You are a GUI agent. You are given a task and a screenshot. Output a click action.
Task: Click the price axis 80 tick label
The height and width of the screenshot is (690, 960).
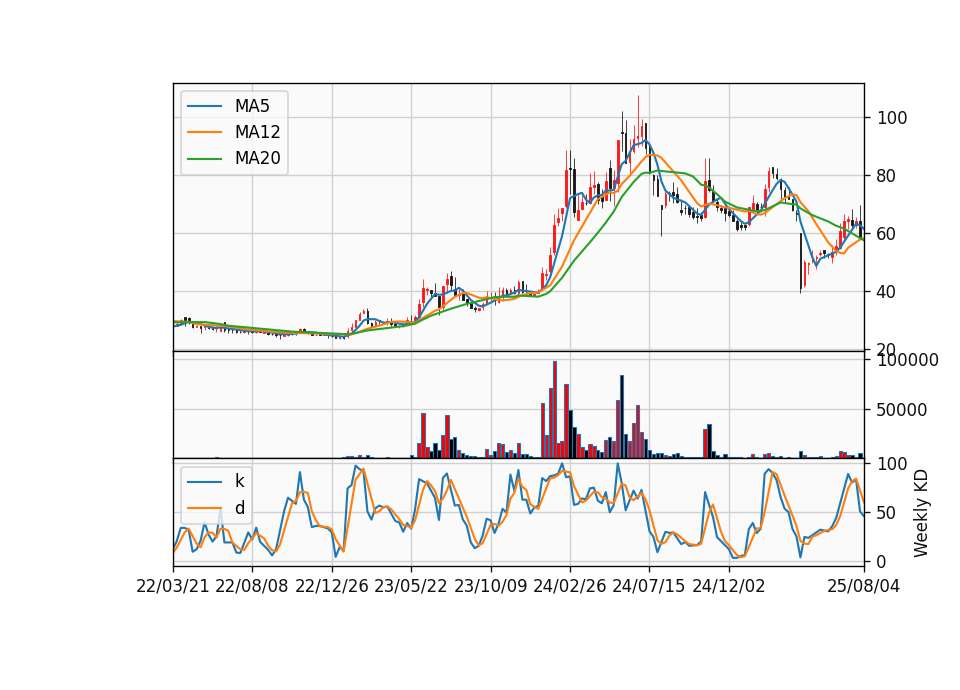pos(886,176)
